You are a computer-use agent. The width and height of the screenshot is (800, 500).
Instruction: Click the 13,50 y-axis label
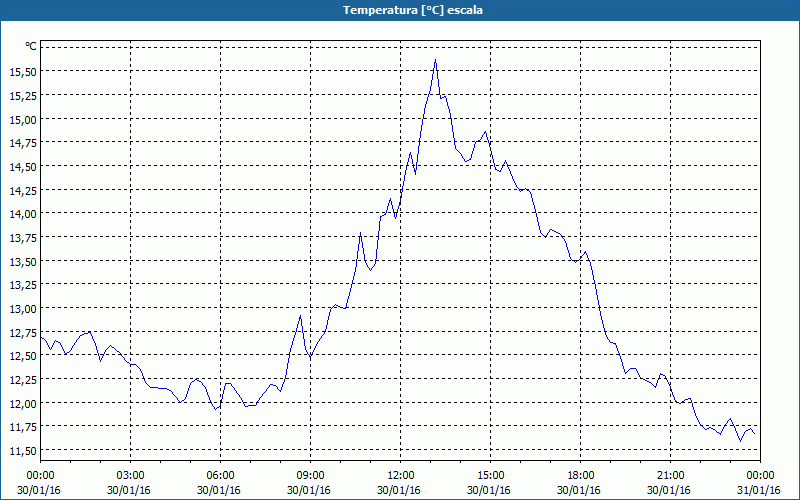(x=23, y=261)
